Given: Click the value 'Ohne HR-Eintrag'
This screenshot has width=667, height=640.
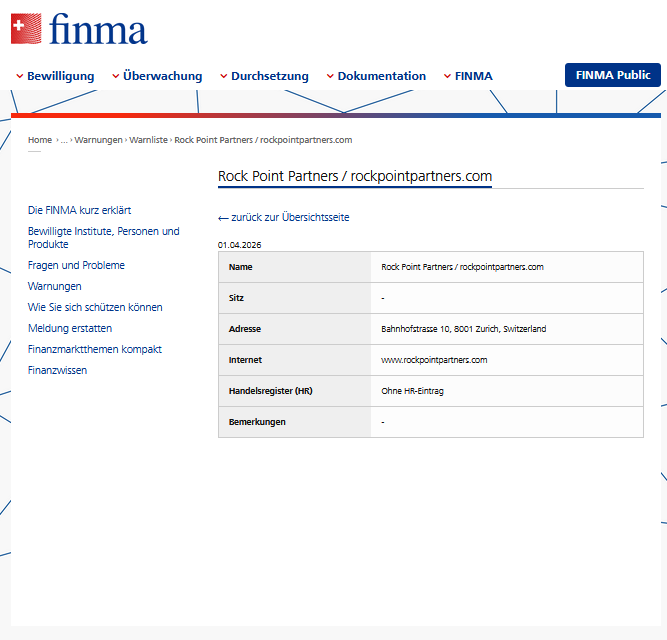Looking at the screenshot, I should point(412,391).
